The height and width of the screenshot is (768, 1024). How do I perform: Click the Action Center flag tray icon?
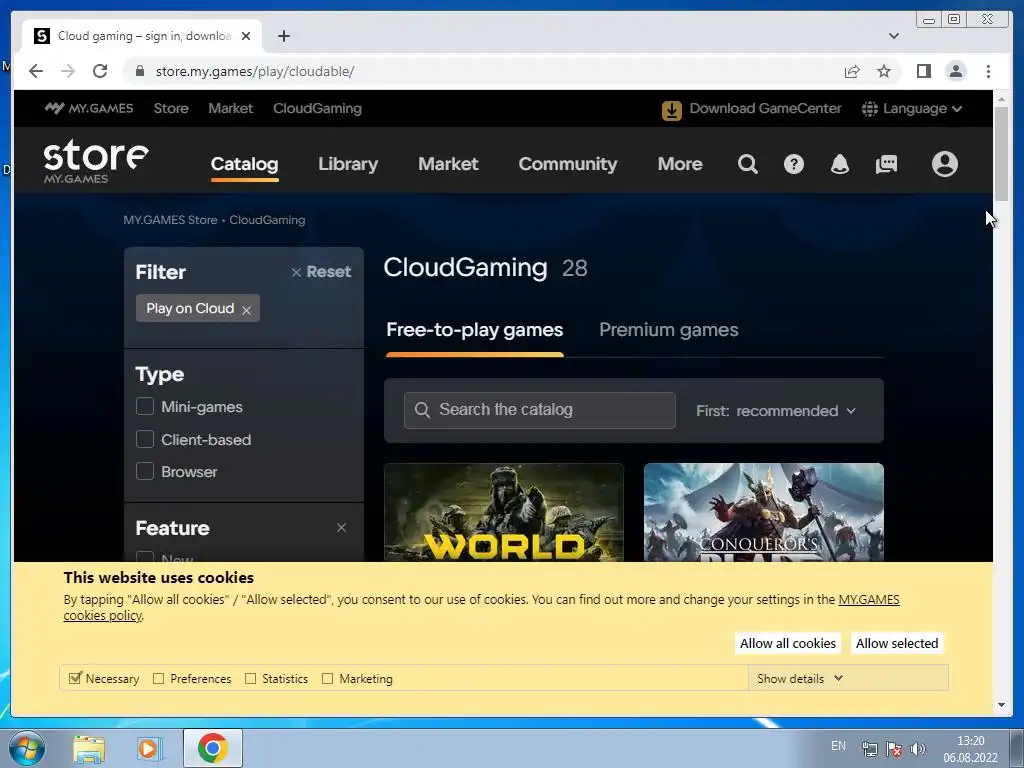pos(894,749)
